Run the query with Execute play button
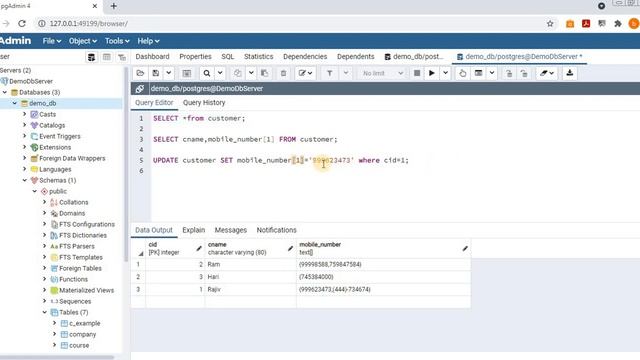The height and width of the screenshot is (360, 640). [431, 73]
